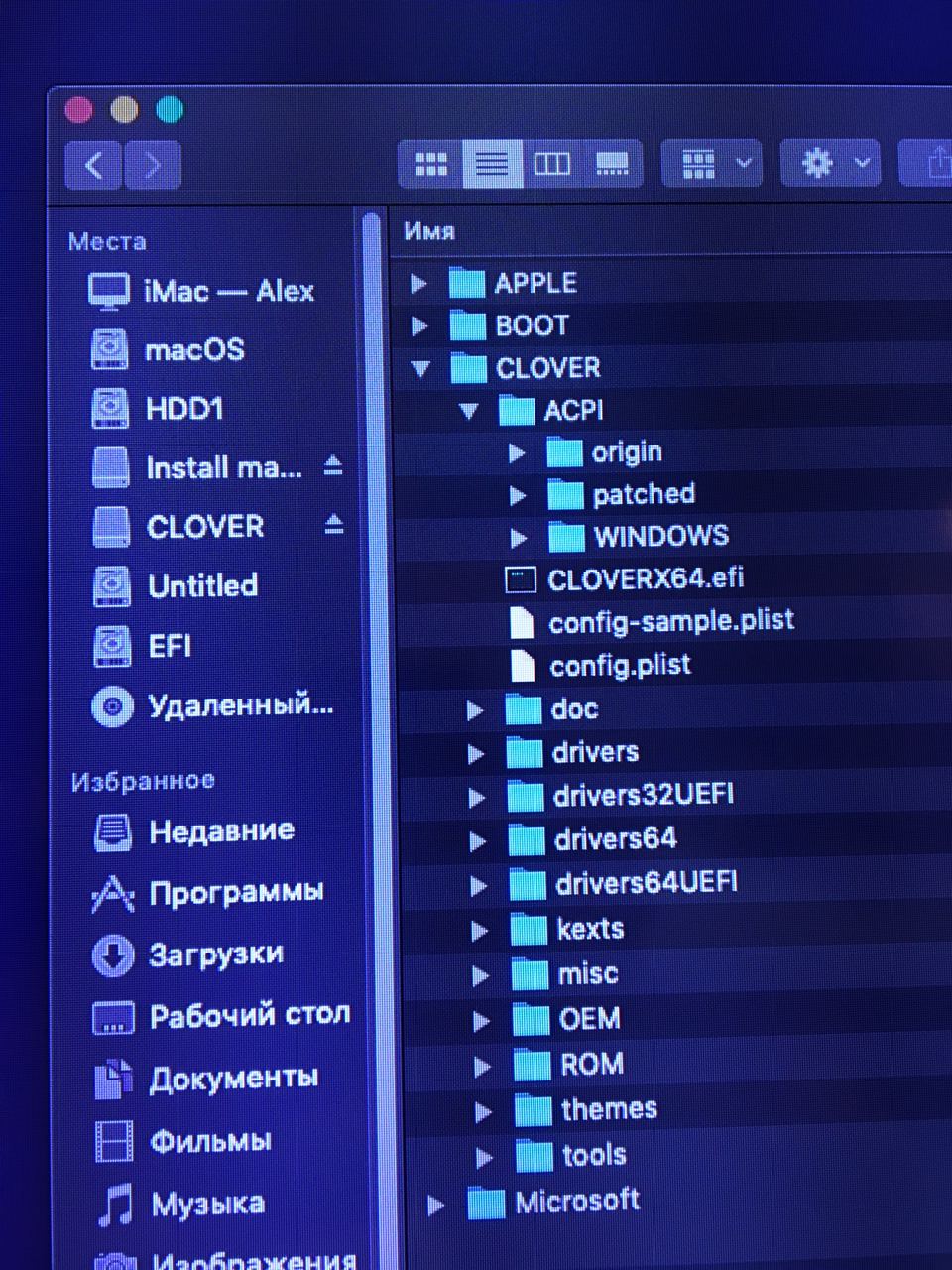This screenshot has width=952, height=1270.
Task: Expand the tools folder triangle
Action: (485, 1157)
